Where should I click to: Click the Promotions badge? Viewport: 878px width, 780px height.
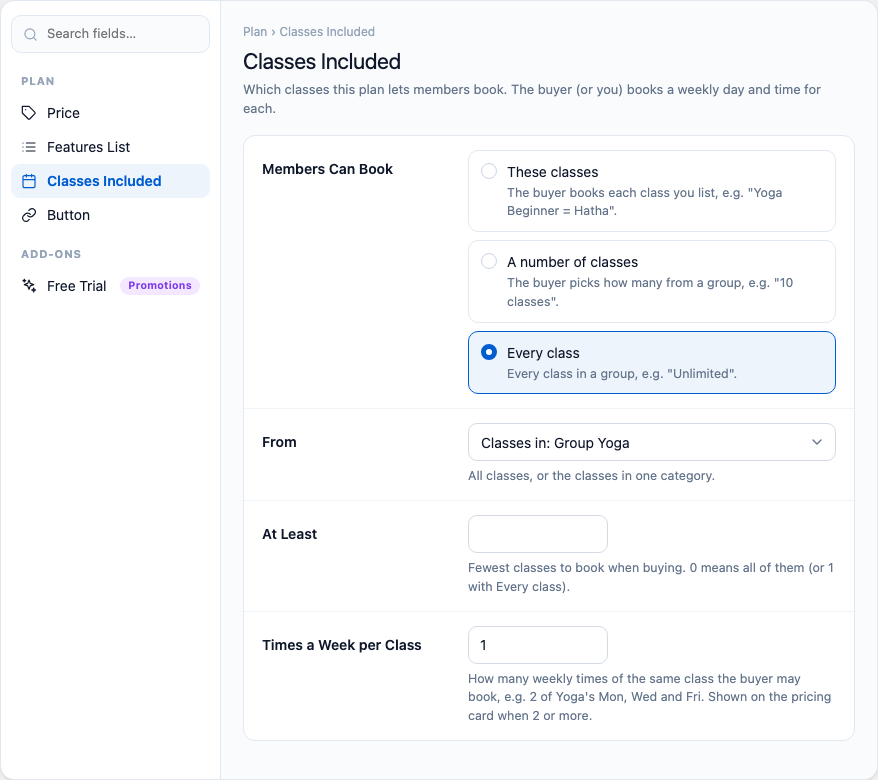click(160, 286)
